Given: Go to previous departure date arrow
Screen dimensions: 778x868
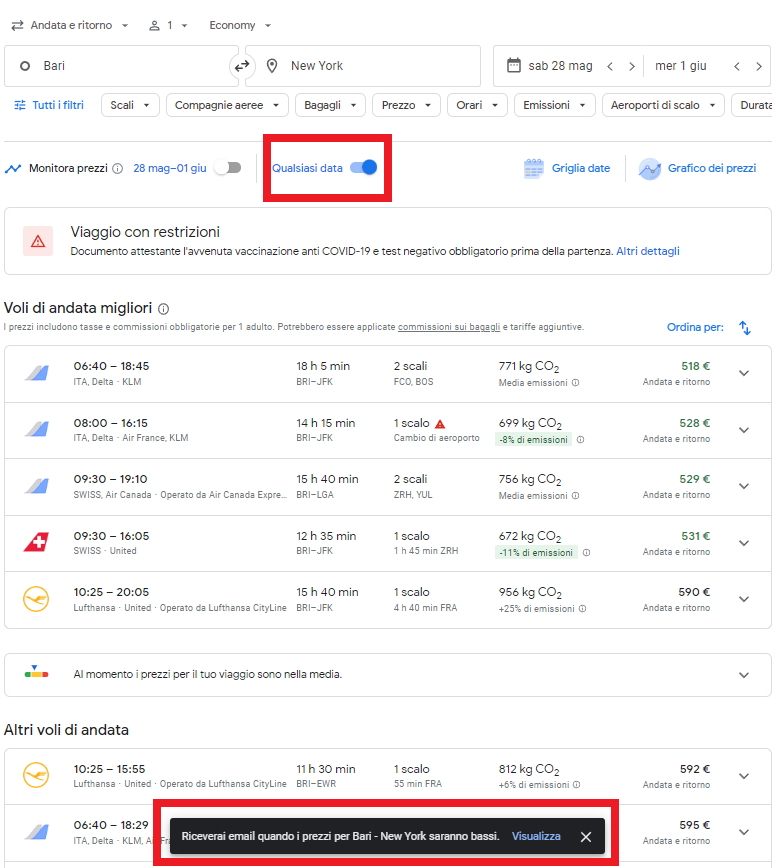Looking at the screenshot, I should (610, 66).
